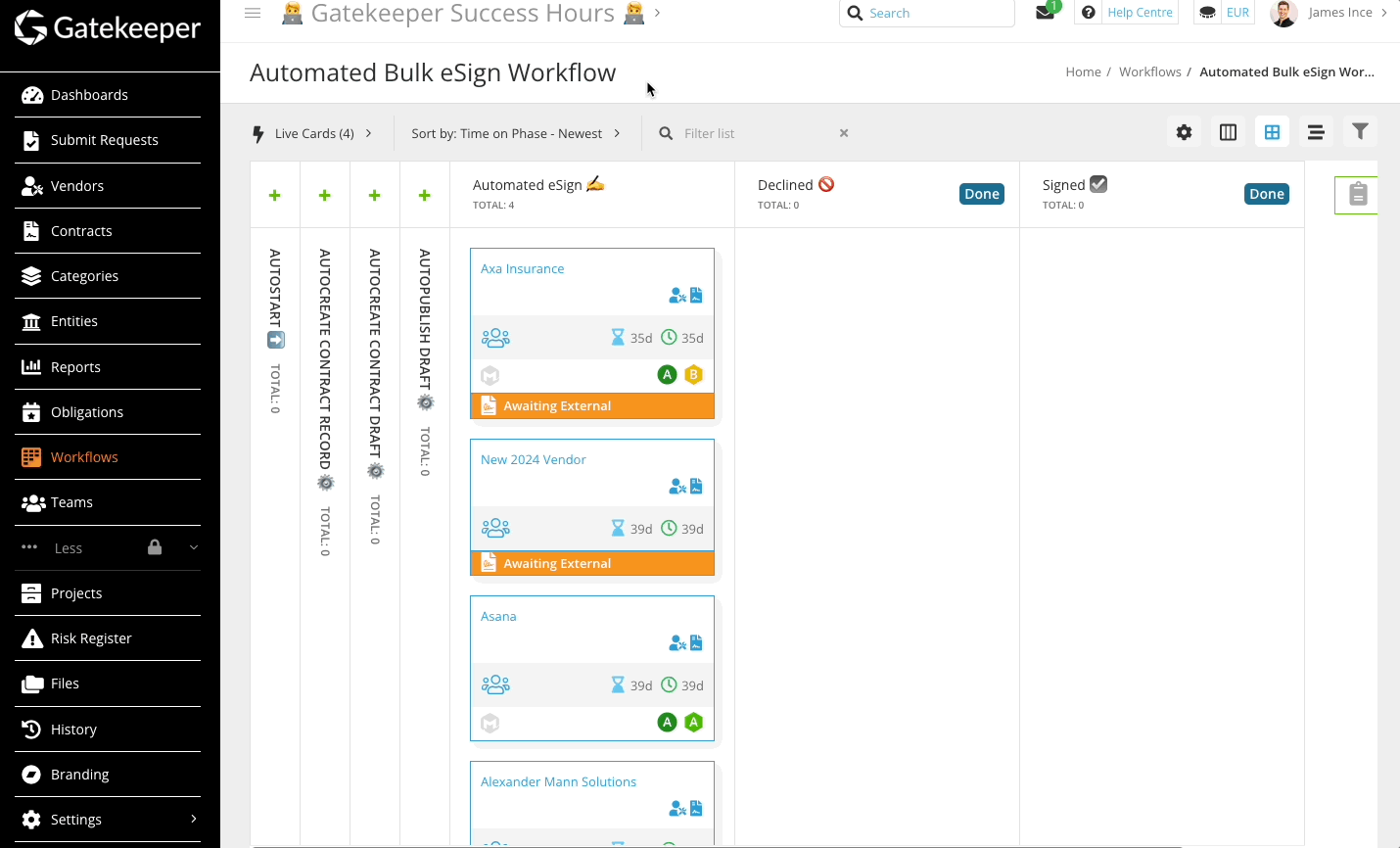The image size is (1400, 848).
Task: Open the Help Centre link
Action: pos(1139,13)
